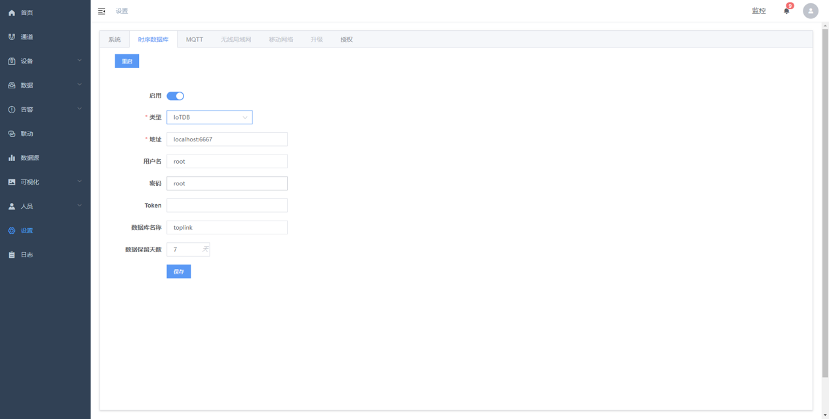
Task: Focus the 密码 password field
Action: coord(227,183)
